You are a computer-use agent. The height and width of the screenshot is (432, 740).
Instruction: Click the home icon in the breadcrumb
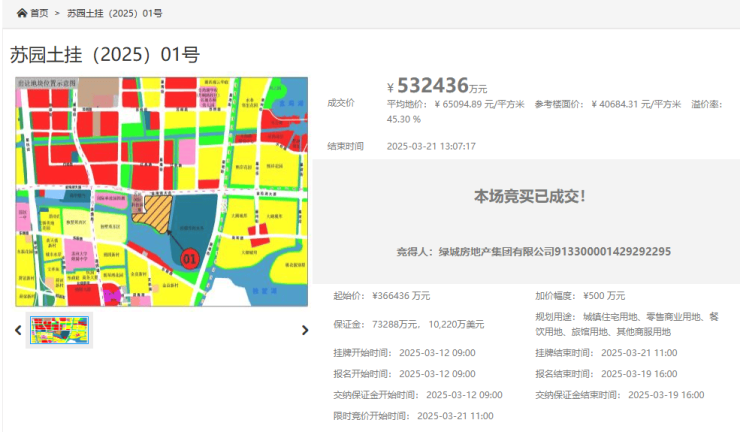pos(21,13)
